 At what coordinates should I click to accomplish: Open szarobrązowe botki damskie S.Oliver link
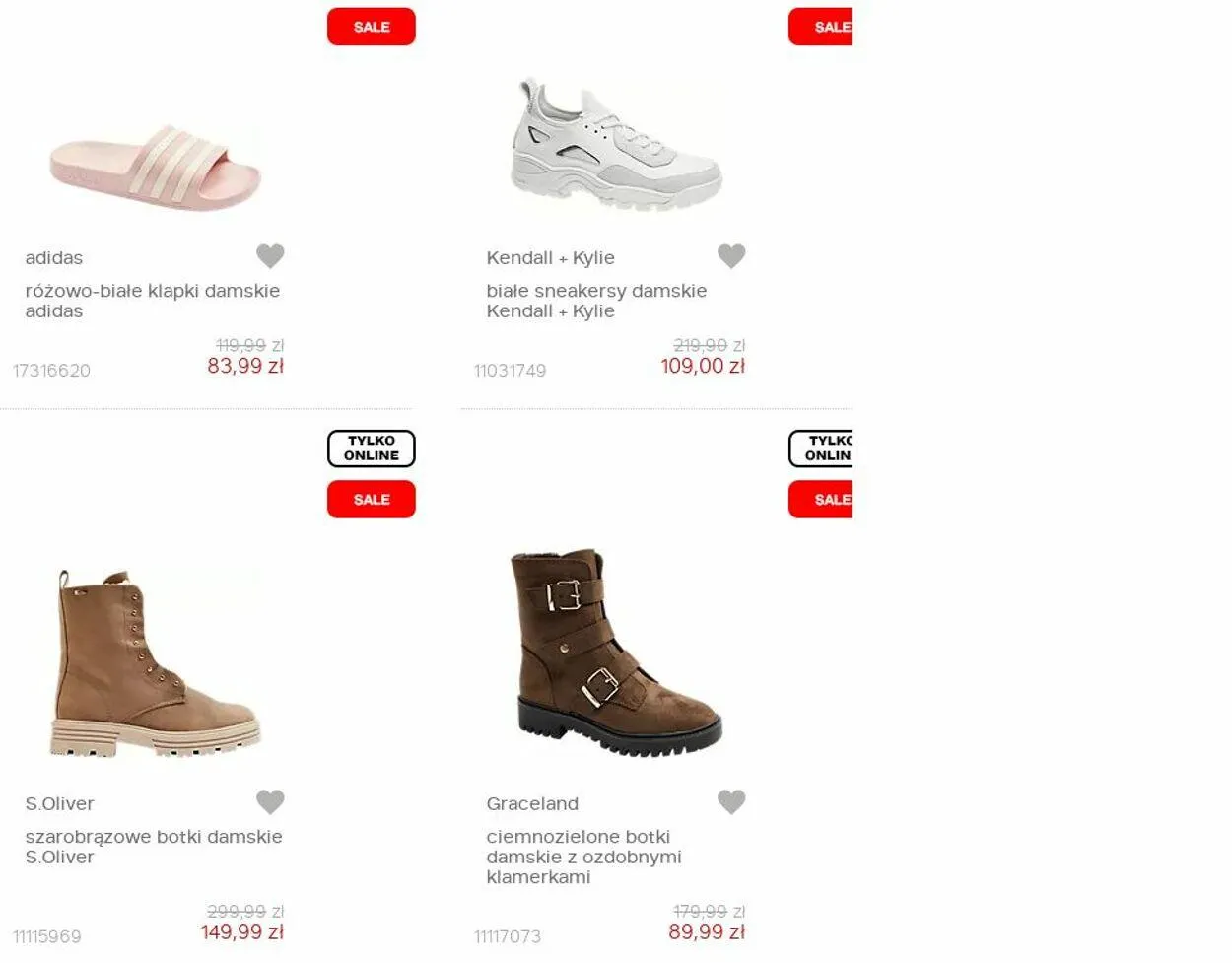(x=154, y=847)
